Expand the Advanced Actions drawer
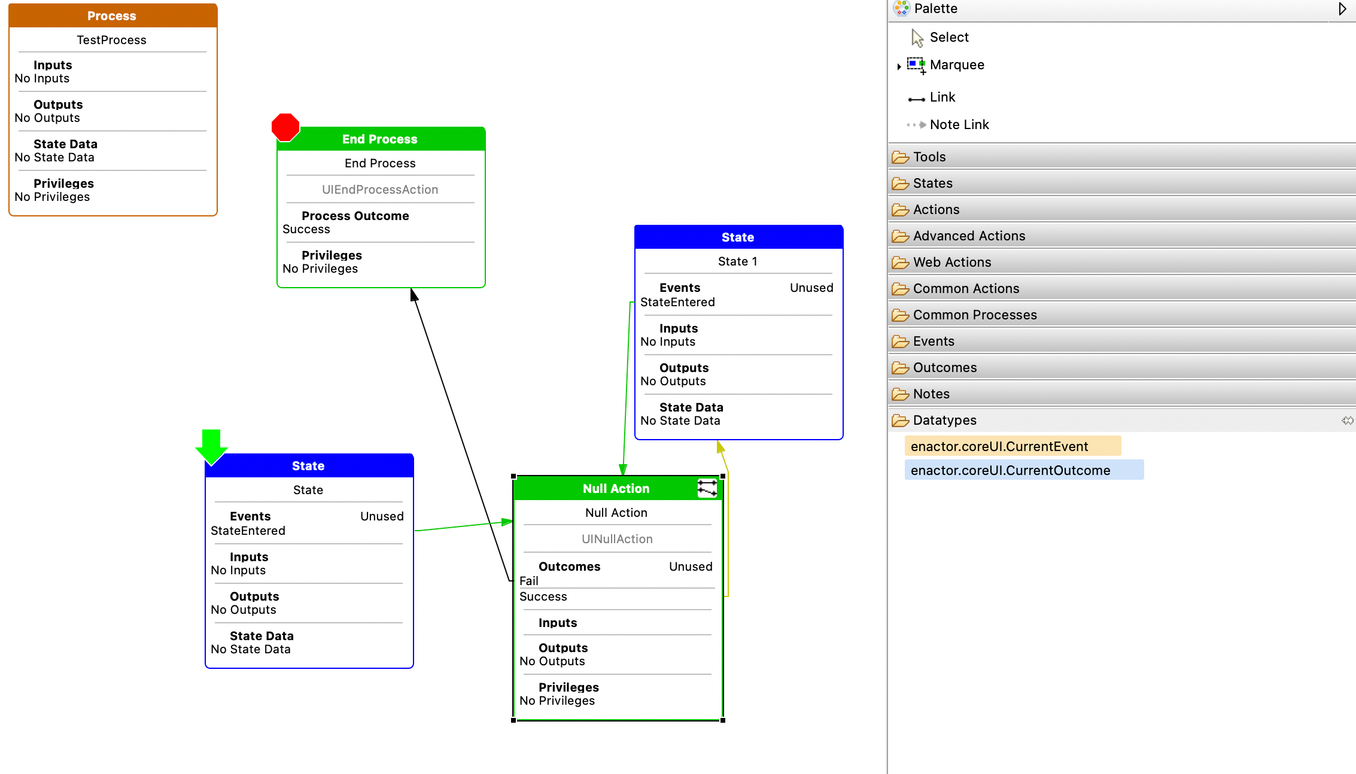1356x774 pixels. click(x=1122, y=236)
